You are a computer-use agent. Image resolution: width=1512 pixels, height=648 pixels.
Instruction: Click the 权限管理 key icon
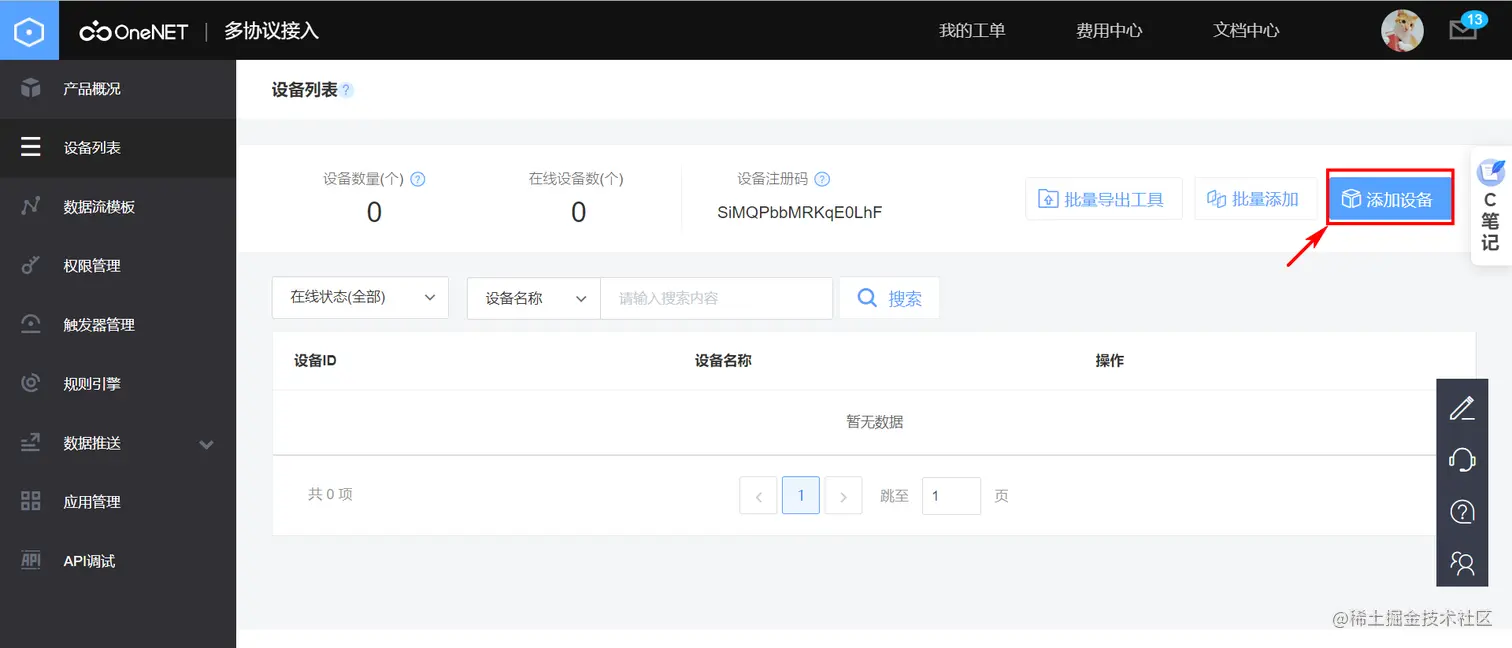pyautogui.click(x=31, y=265)
